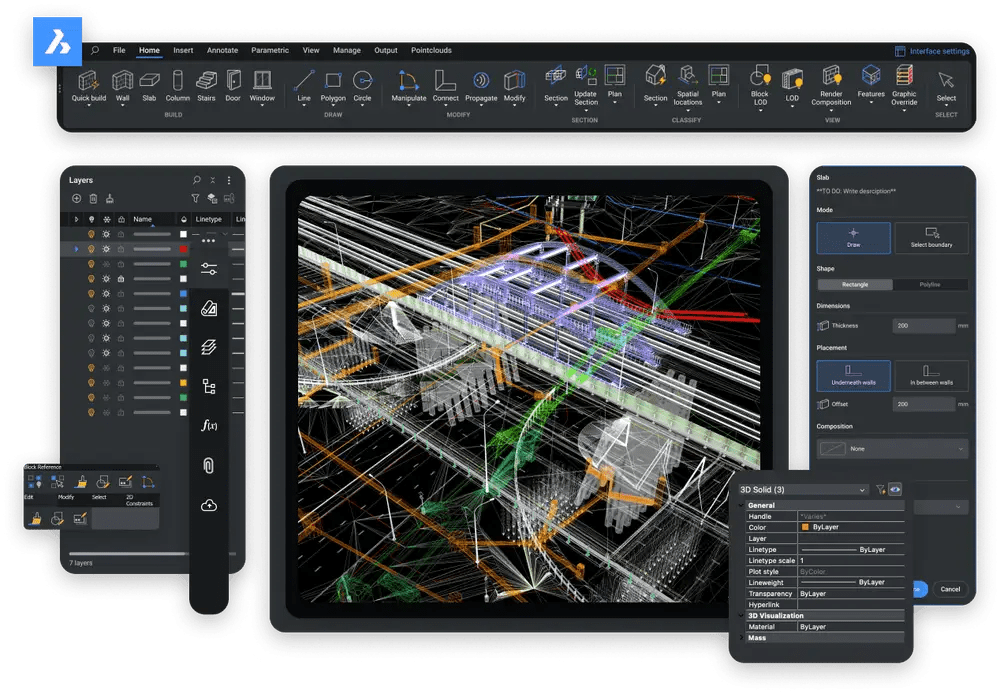Open the Composition None dropdown
The height and width of the screenshot is (693, 1000).
point(892,448)
